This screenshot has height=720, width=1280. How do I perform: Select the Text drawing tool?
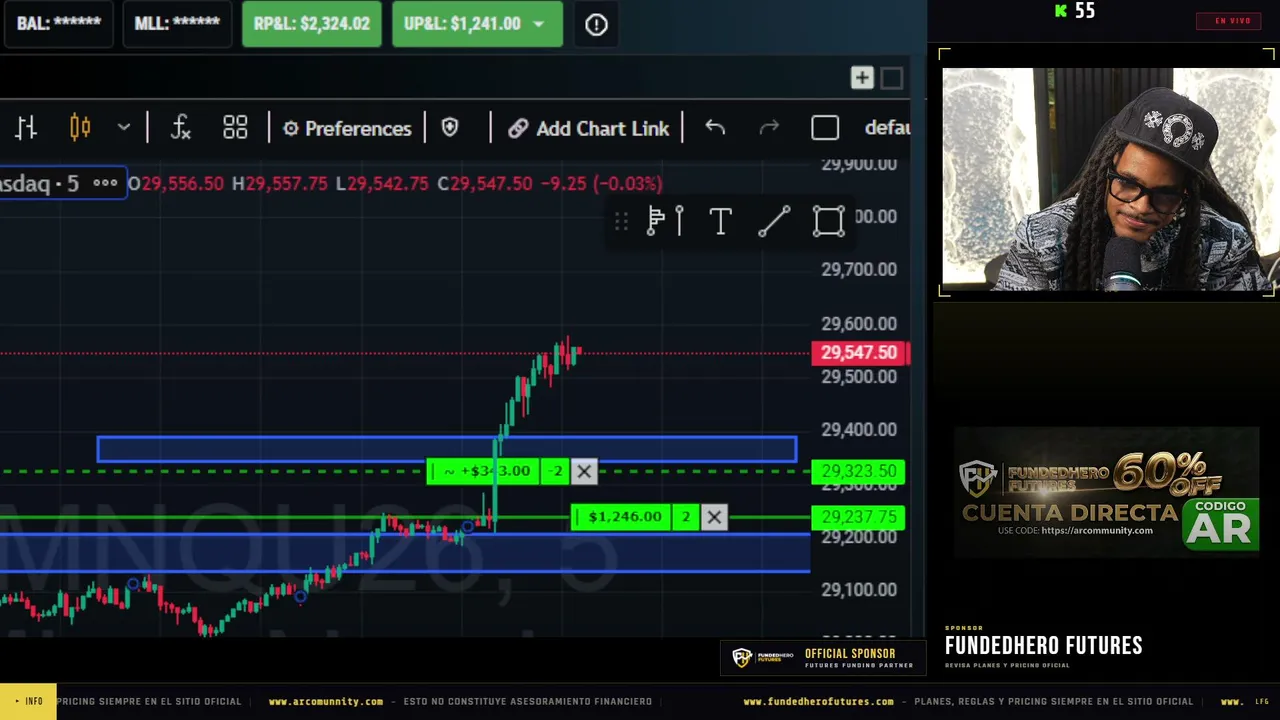pos(720,221)
